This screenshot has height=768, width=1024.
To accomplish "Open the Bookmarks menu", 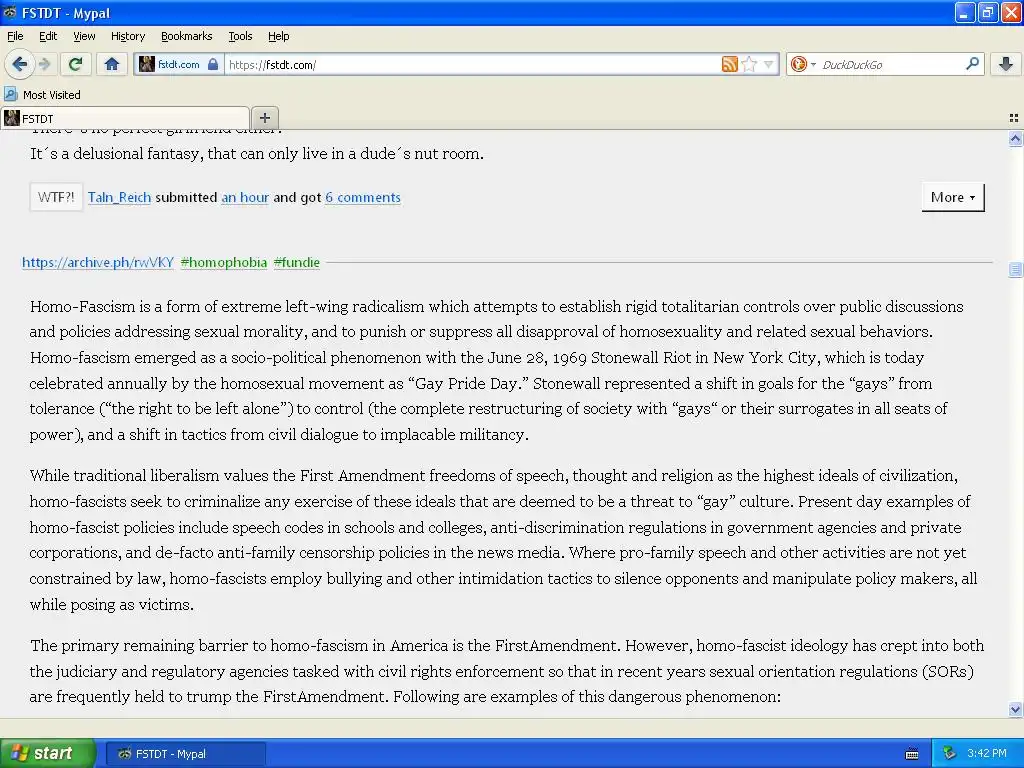I will (187, 36).
